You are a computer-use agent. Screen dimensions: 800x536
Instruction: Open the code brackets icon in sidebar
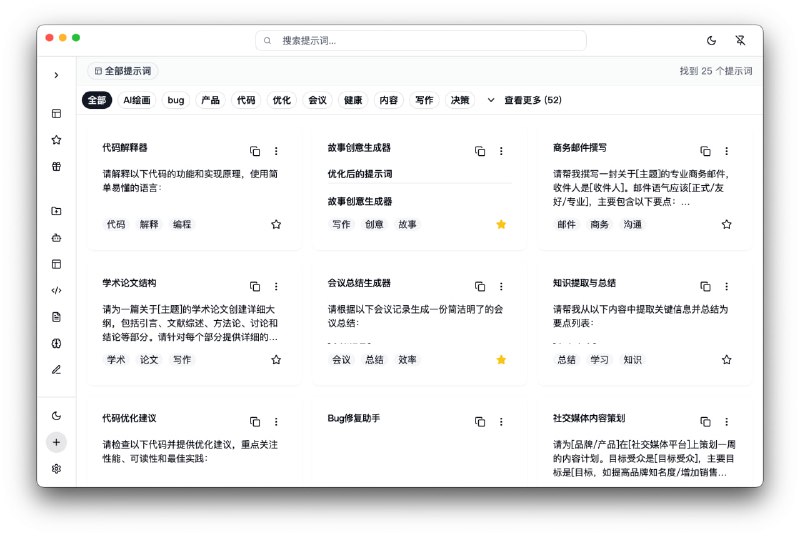(56, 290)
